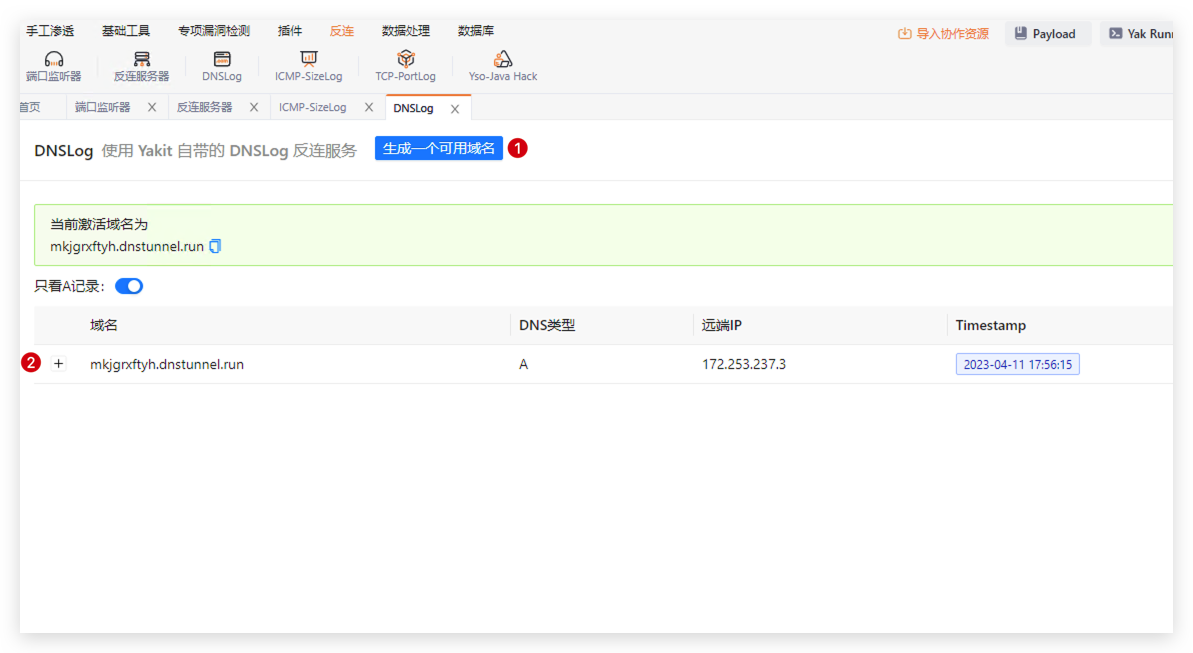Click 导入协作资源 link
The width and height of the screenshot is (1193, 653).
(x=943, y=34)
